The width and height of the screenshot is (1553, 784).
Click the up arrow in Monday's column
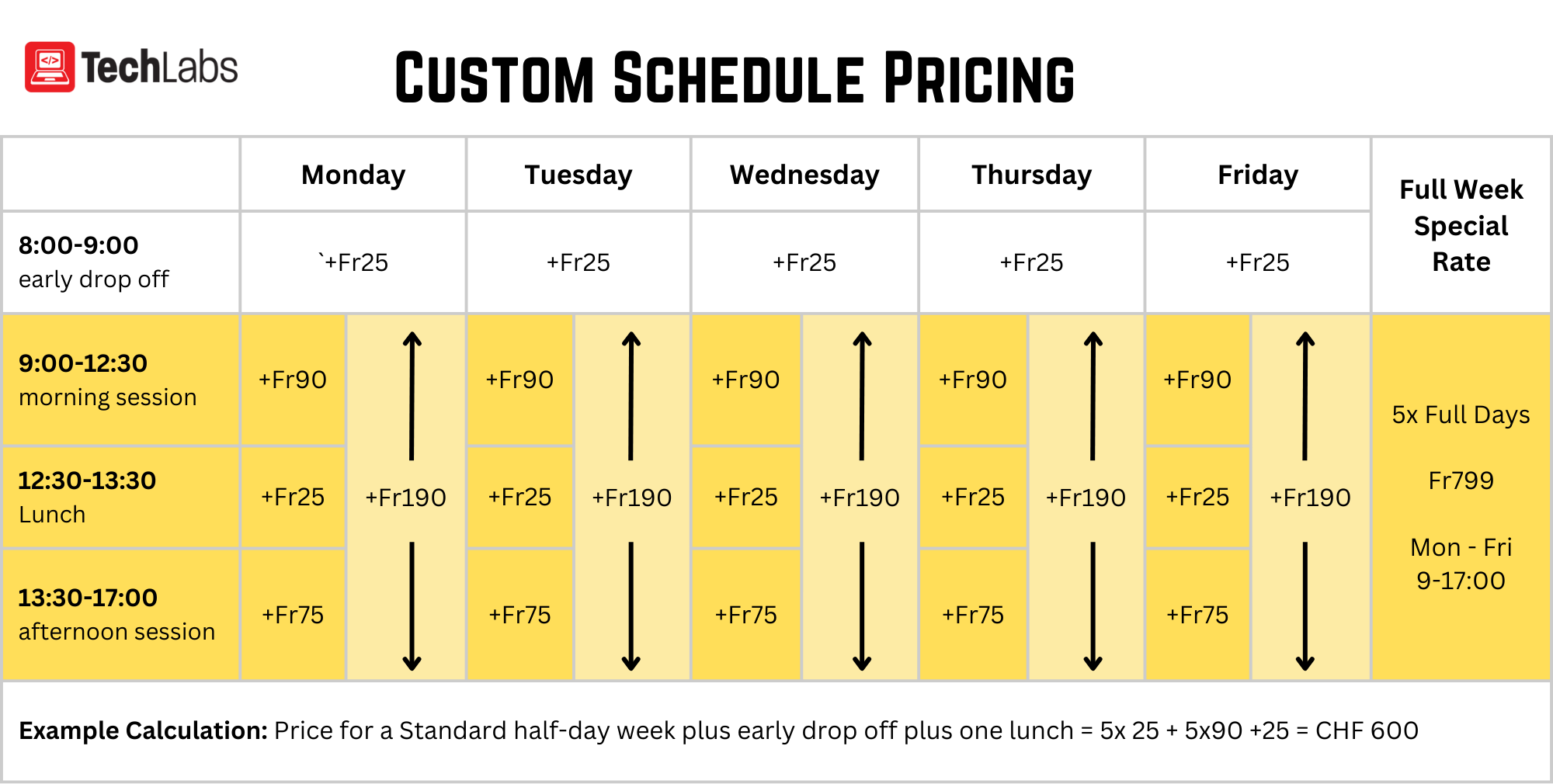[412, 396]
